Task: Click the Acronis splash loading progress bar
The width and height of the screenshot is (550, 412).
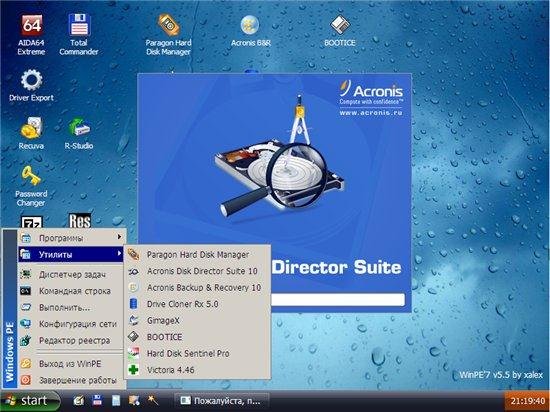Action: (338, 300)
